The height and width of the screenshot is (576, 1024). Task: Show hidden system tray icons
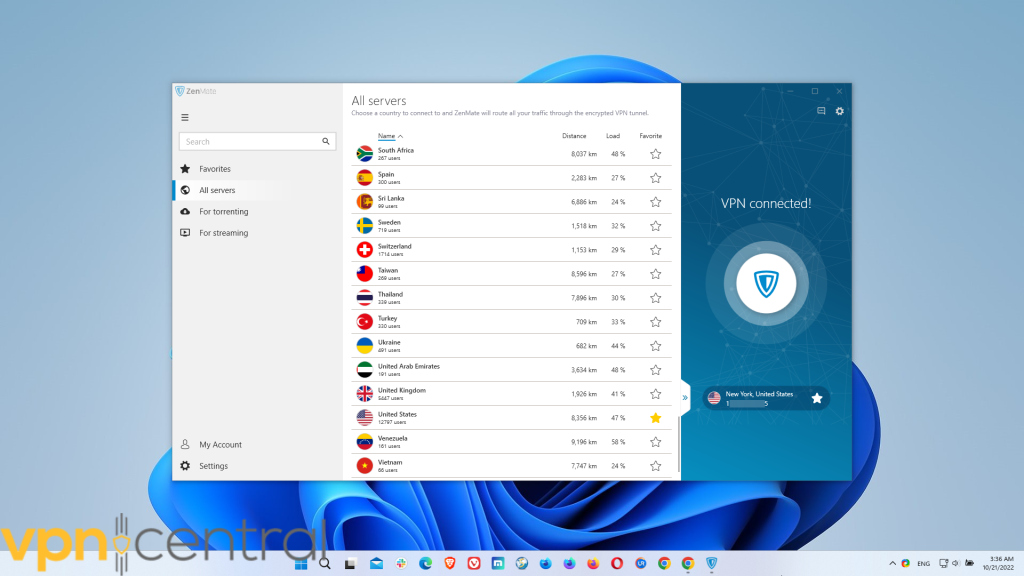pyautogui.click(x=892, y=564)
